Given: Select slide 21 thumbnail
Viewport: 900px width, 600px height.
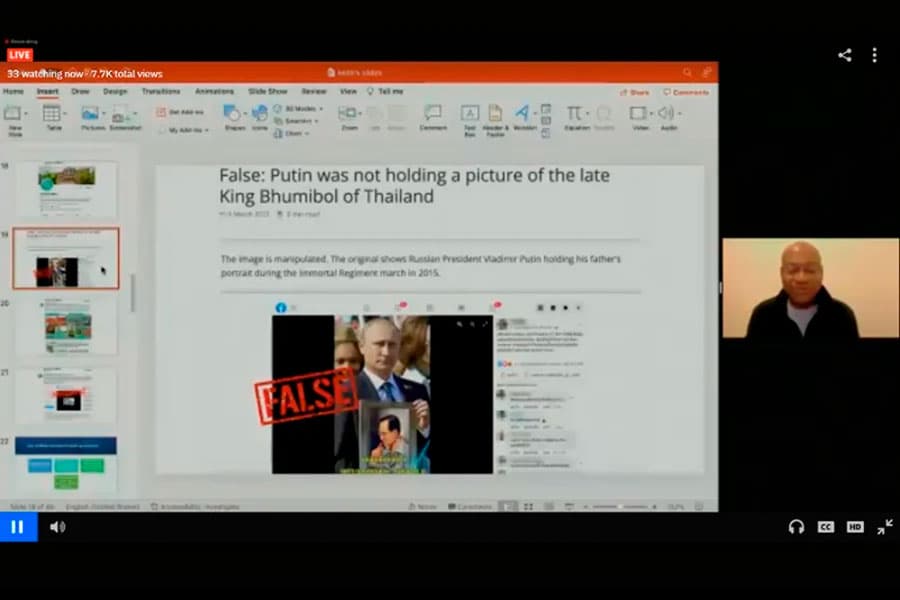Looking at the screenshot, I should (x=67, y=396).
